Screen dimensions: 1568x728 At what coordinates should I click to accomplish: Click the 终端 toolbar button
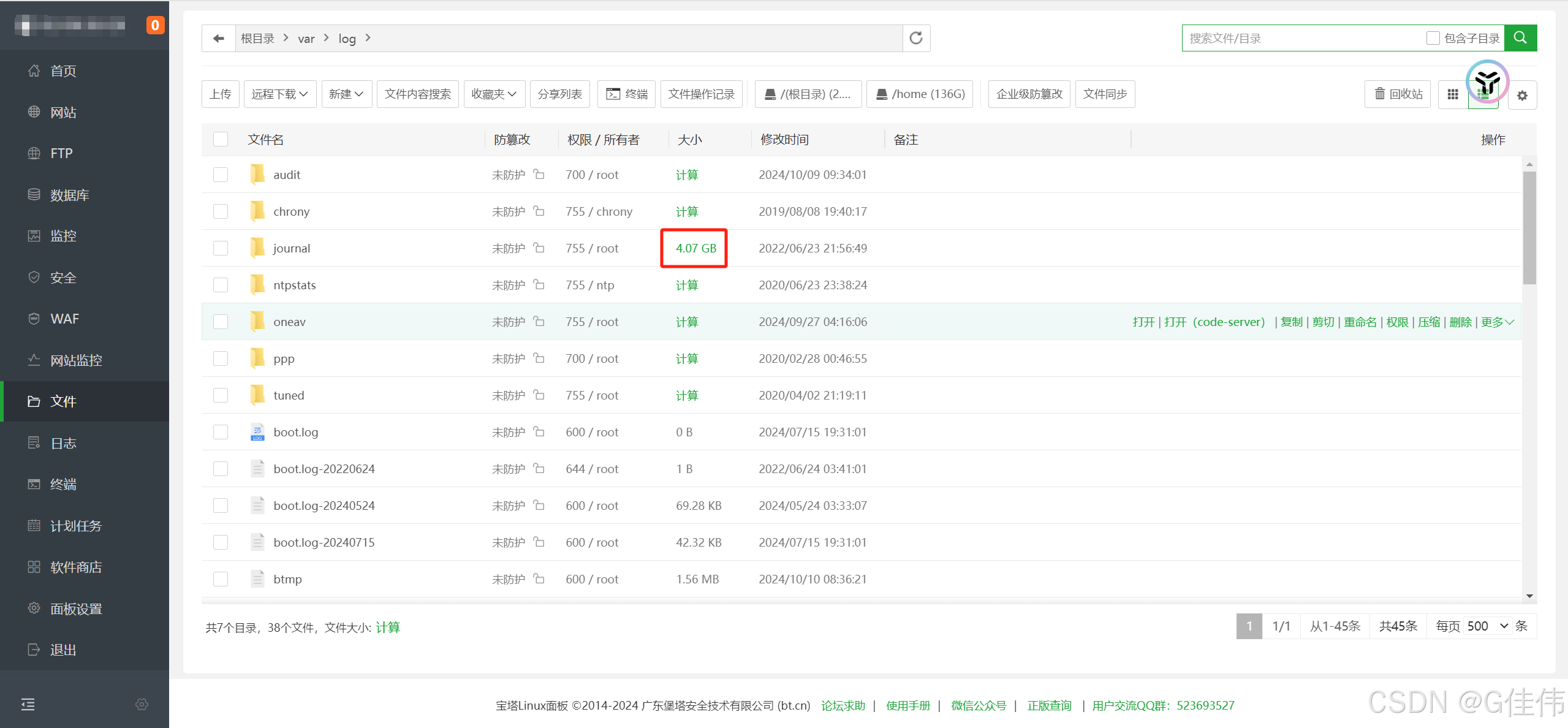(x=626, y=94)
